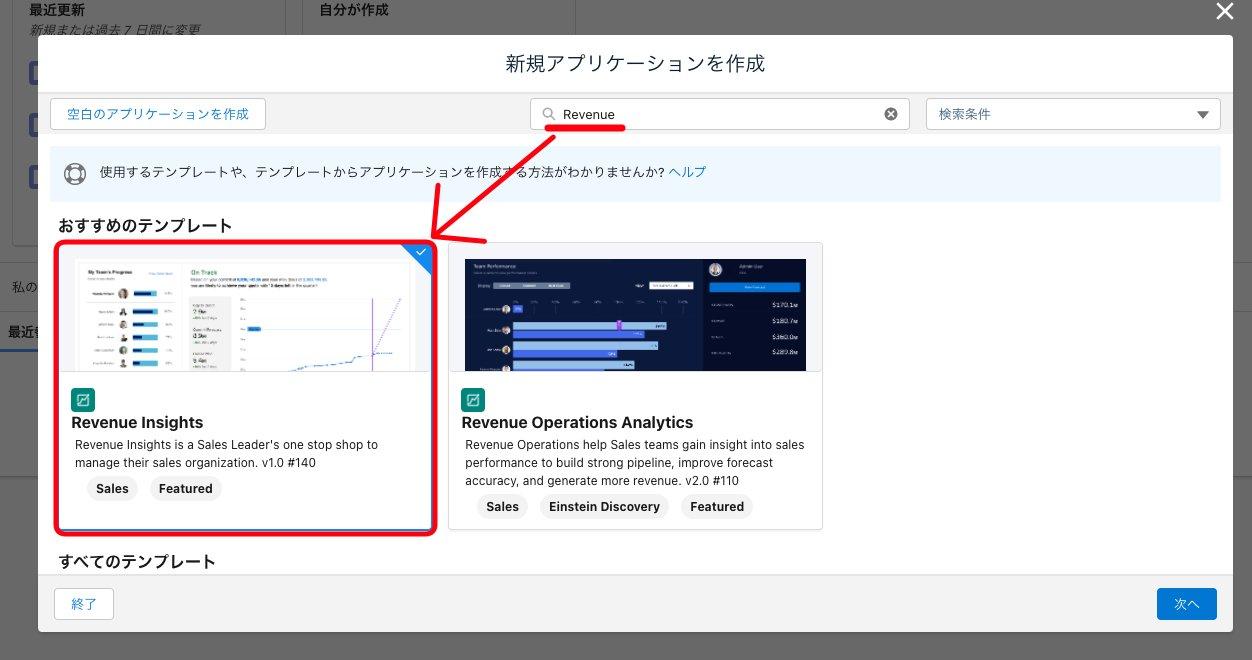Viewport: 1252px width, 660px height.
Task: Focus the Revenue search field
Action: pos(720,114)
